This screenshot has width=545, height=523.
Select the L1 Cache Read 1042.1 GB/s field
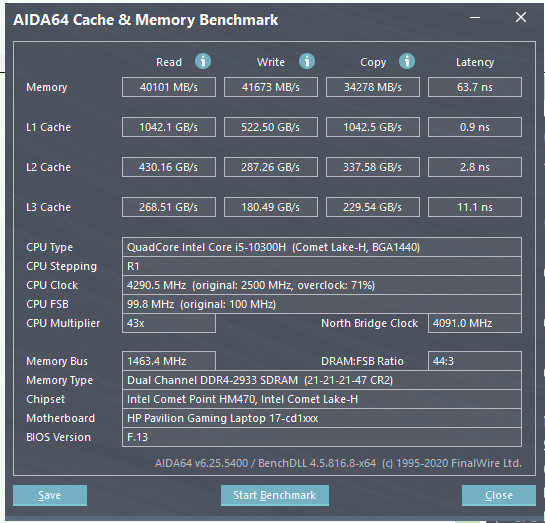tap(169, 127)
